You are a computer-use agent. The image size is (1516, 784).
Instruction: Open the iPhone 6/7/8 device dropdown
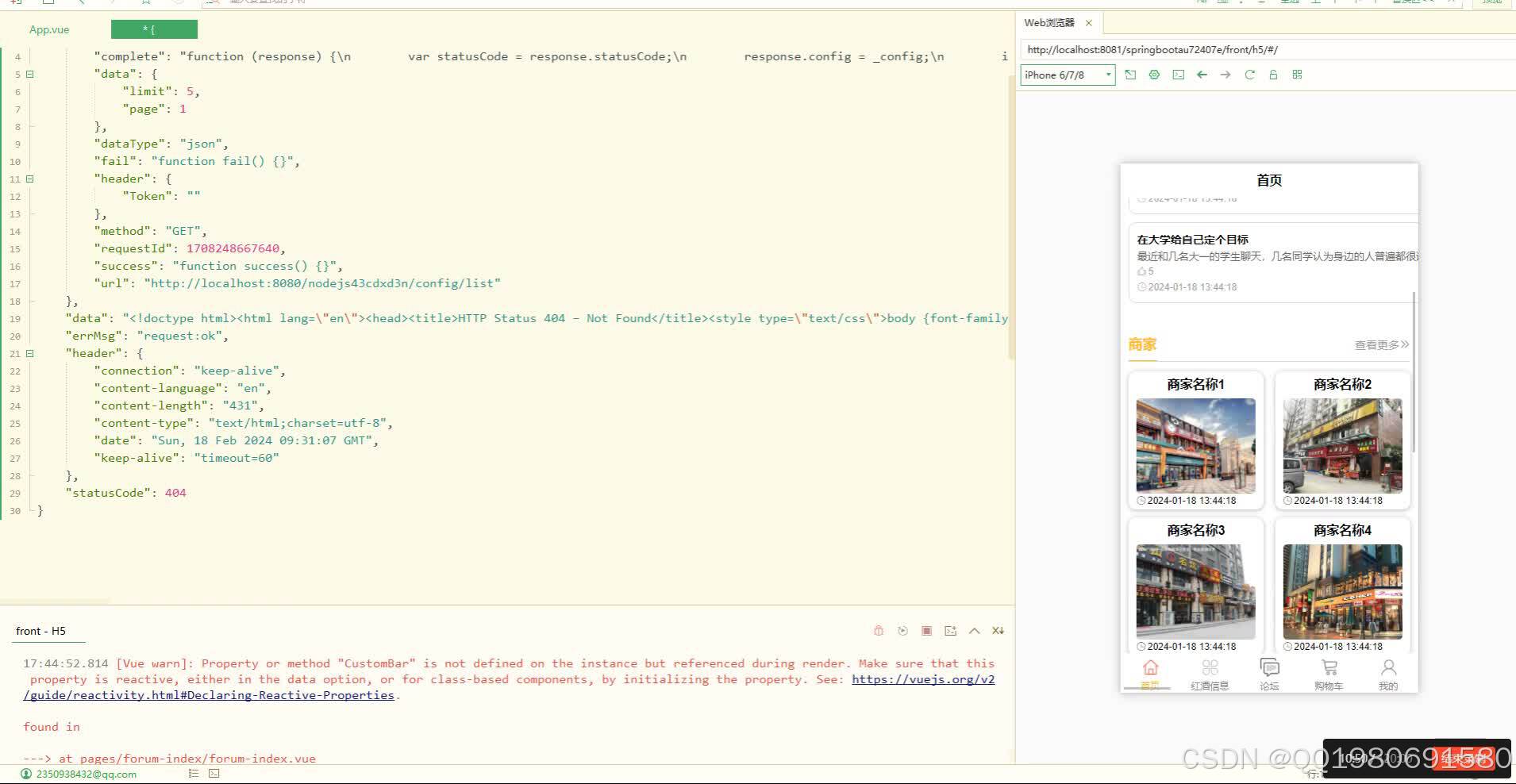click(1067, 75)
